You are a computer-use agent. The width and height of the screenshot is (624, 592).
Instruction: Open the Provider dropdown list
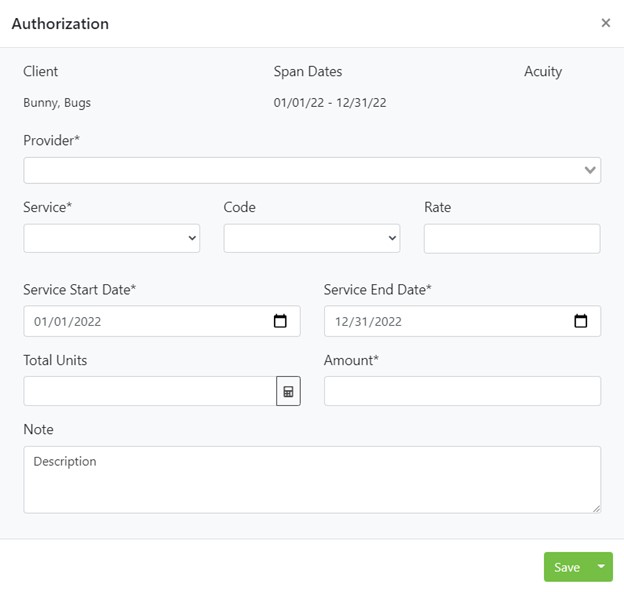tap(312, 170)
